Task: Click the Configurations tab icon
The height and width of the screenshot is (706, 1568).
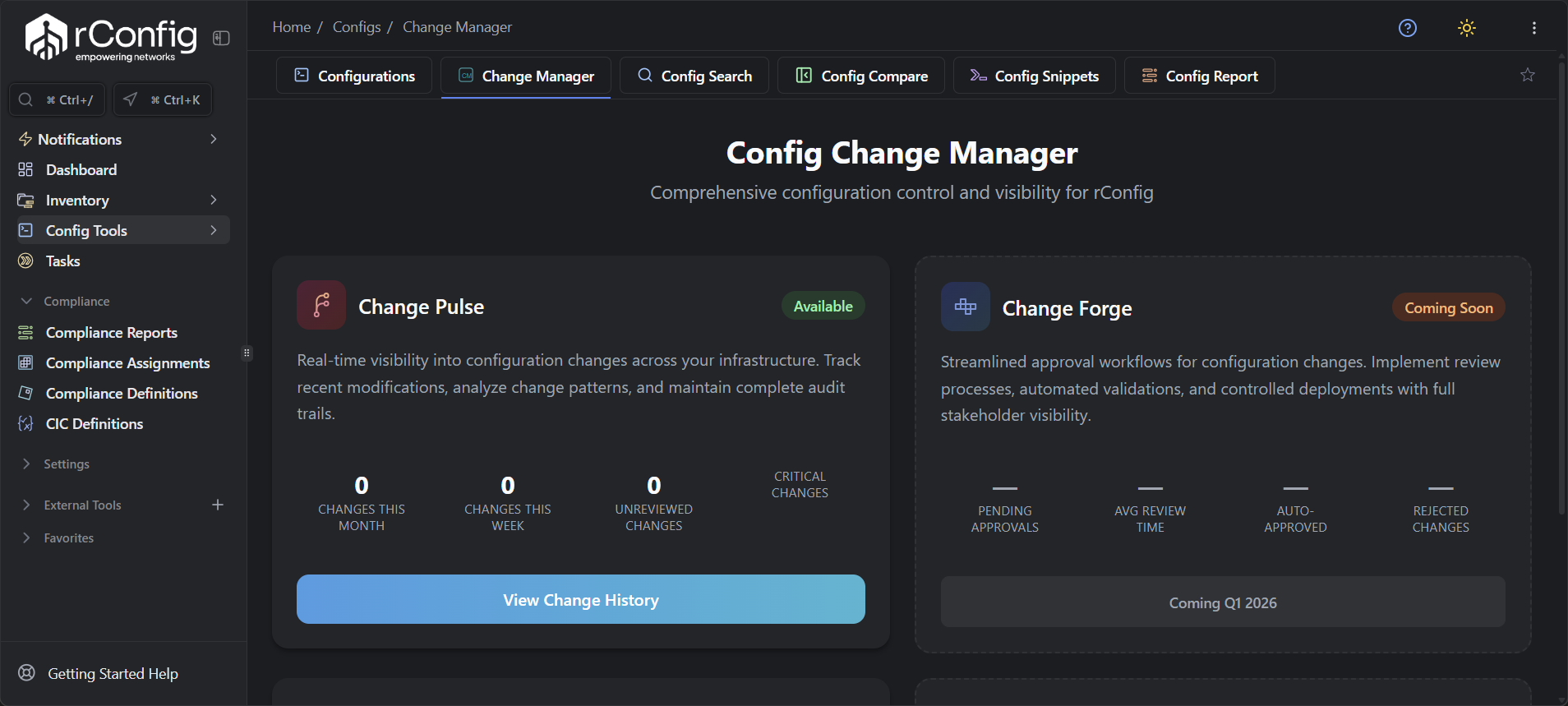Action: pos(302,75)
